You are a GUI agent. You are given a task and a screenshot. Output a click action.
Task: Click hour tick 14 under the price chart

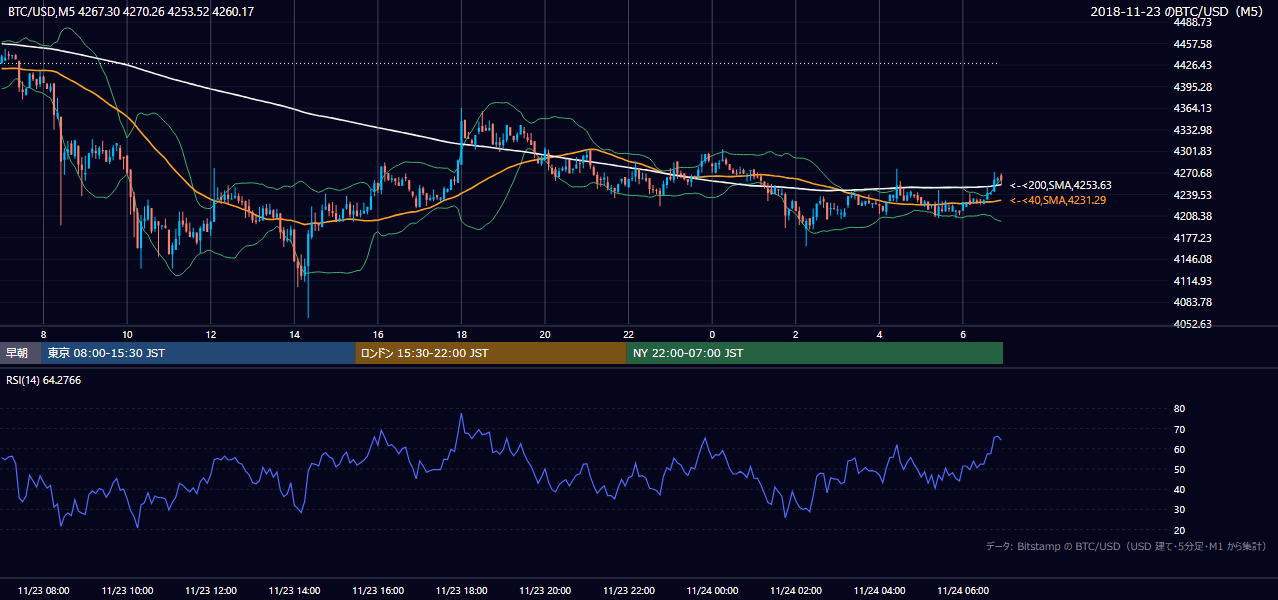(x=294, y=334)
